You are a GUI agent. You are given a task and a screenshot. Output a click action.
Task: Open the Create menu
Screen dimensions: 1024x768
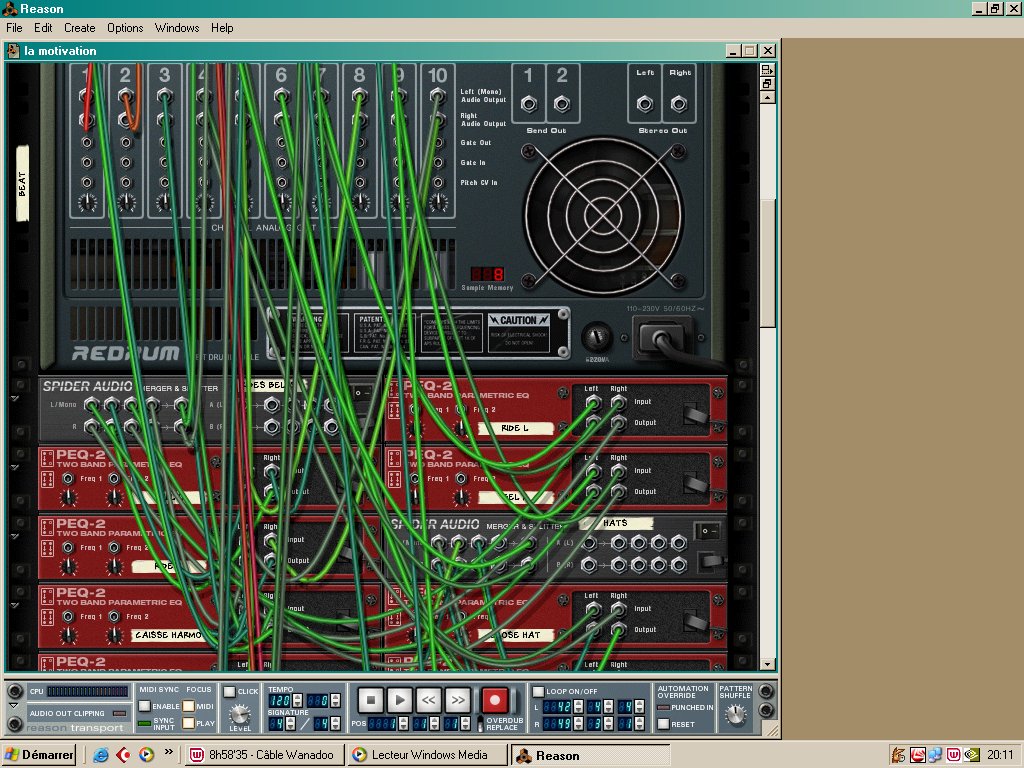[80, 28]
